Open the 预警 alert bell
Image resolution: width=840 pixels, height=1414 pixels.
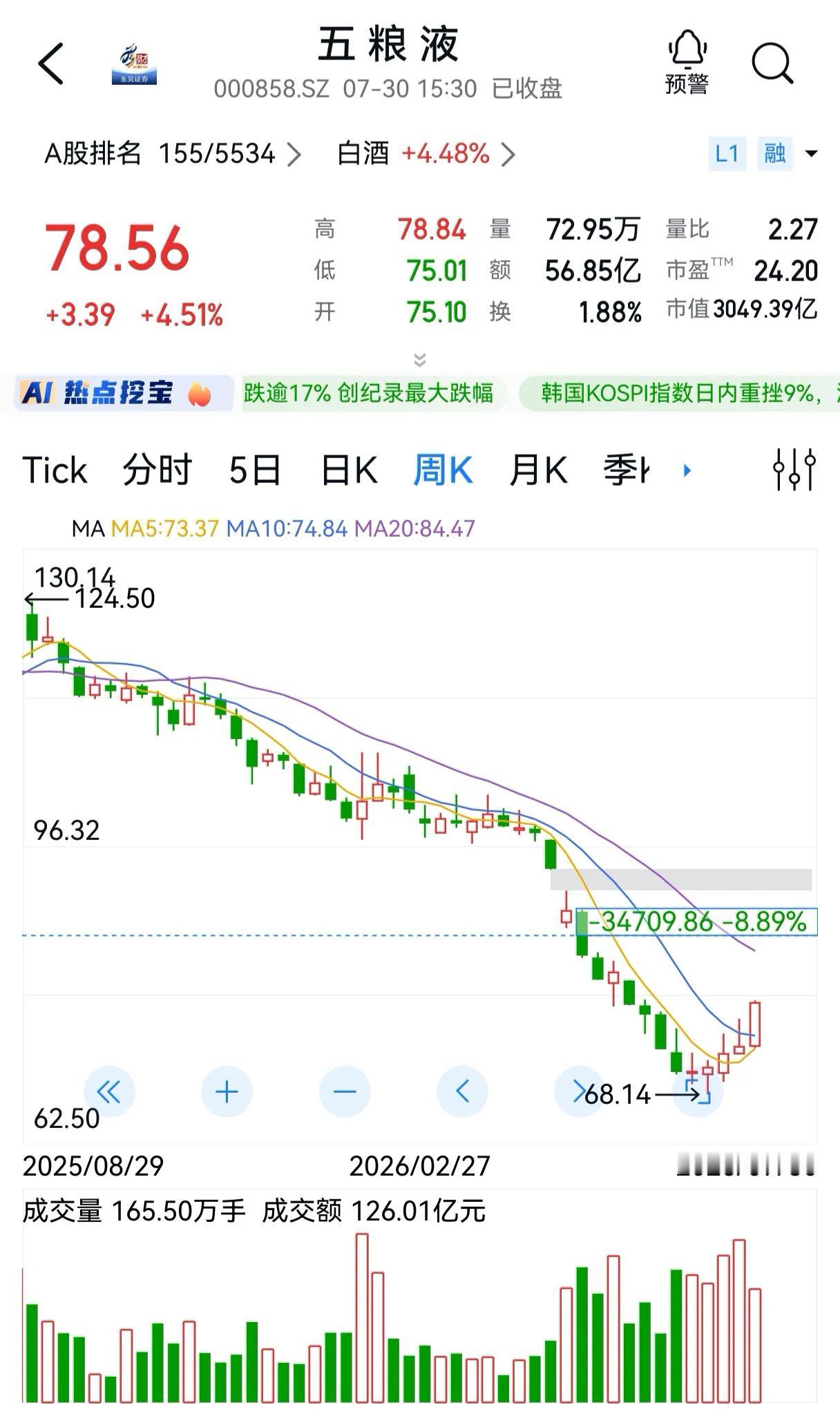687,62
